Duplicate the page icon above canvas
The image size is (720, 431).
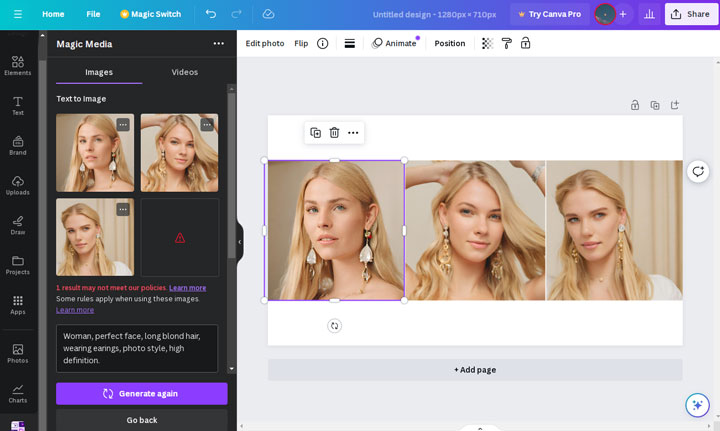pyautogui.click(x=655, y=105)
